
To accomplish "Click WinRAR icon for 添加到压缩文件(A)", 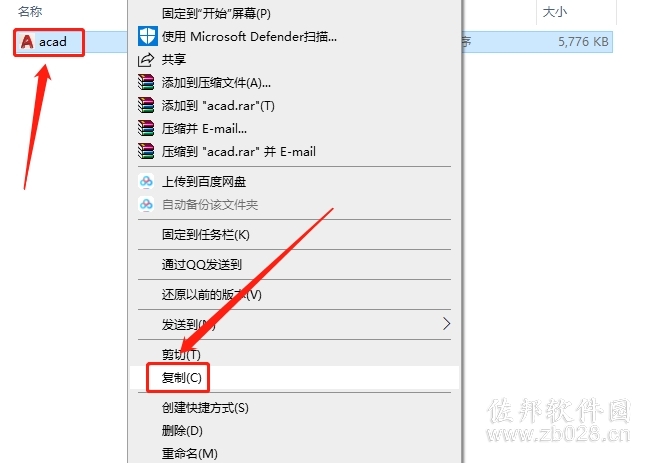I will click(146, 83).
